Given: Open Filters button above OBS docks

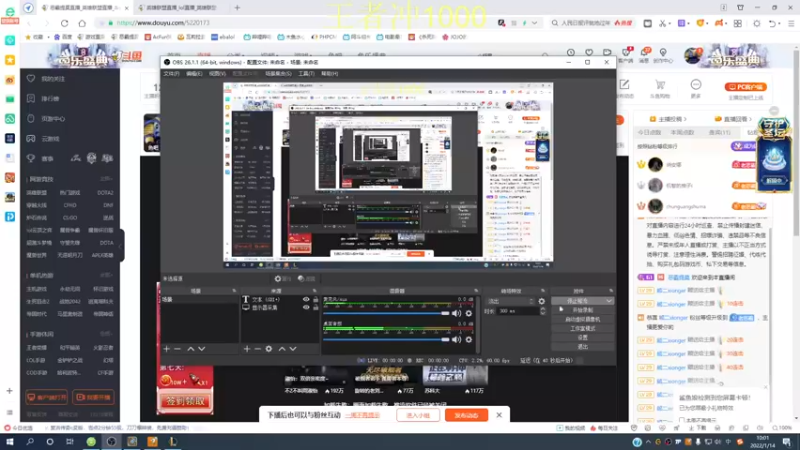Looking at the screenshot, I should pyautogui.click(x=307, y=279).
